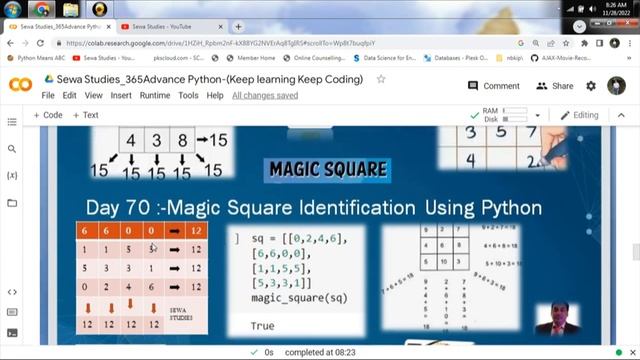Click the Share button
Viewport: 640px width, 360px height.
point(555,86)
